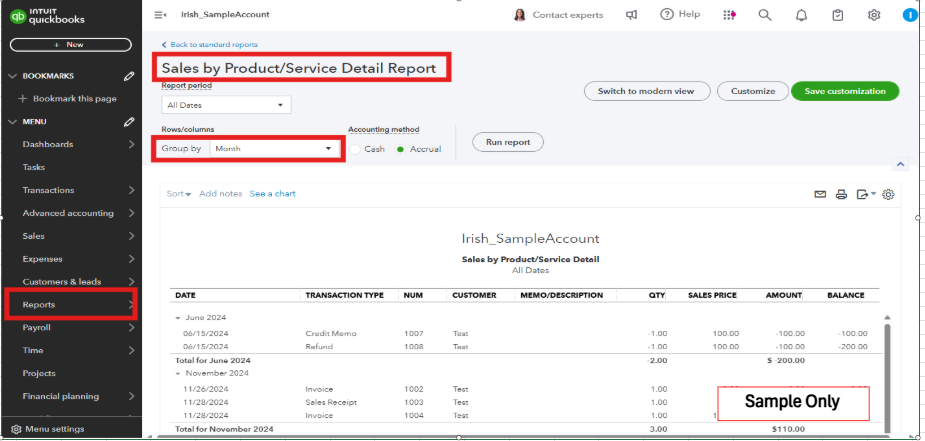Open the Sort dropdown

179,194
